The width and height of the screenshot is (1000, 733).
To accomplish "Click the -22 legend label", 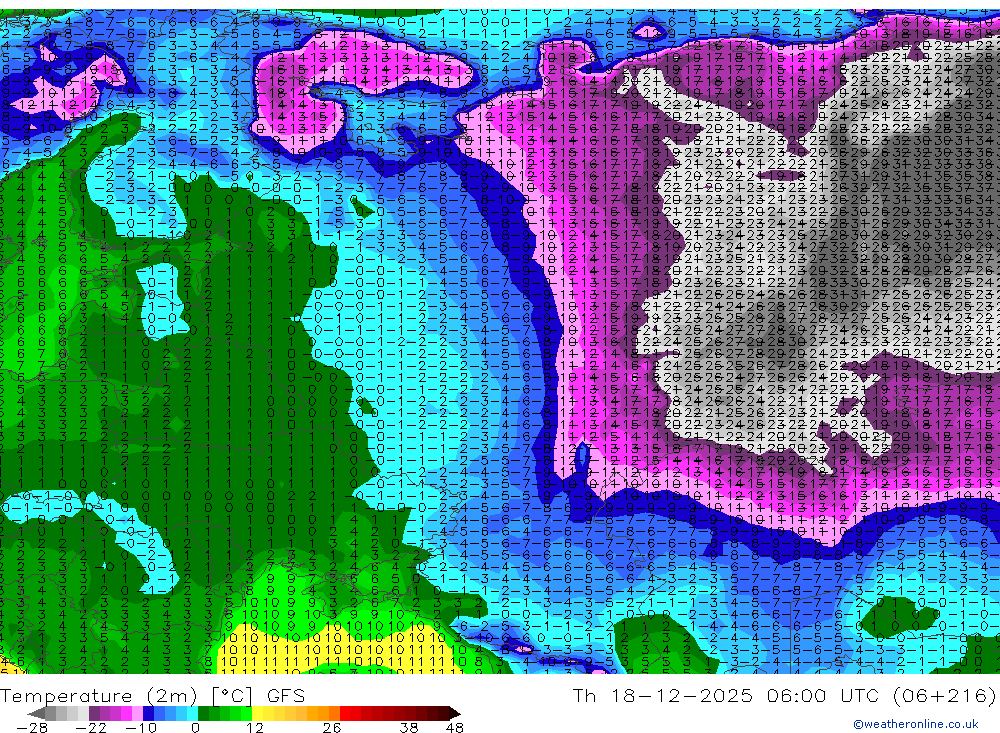I will point(91,727).
